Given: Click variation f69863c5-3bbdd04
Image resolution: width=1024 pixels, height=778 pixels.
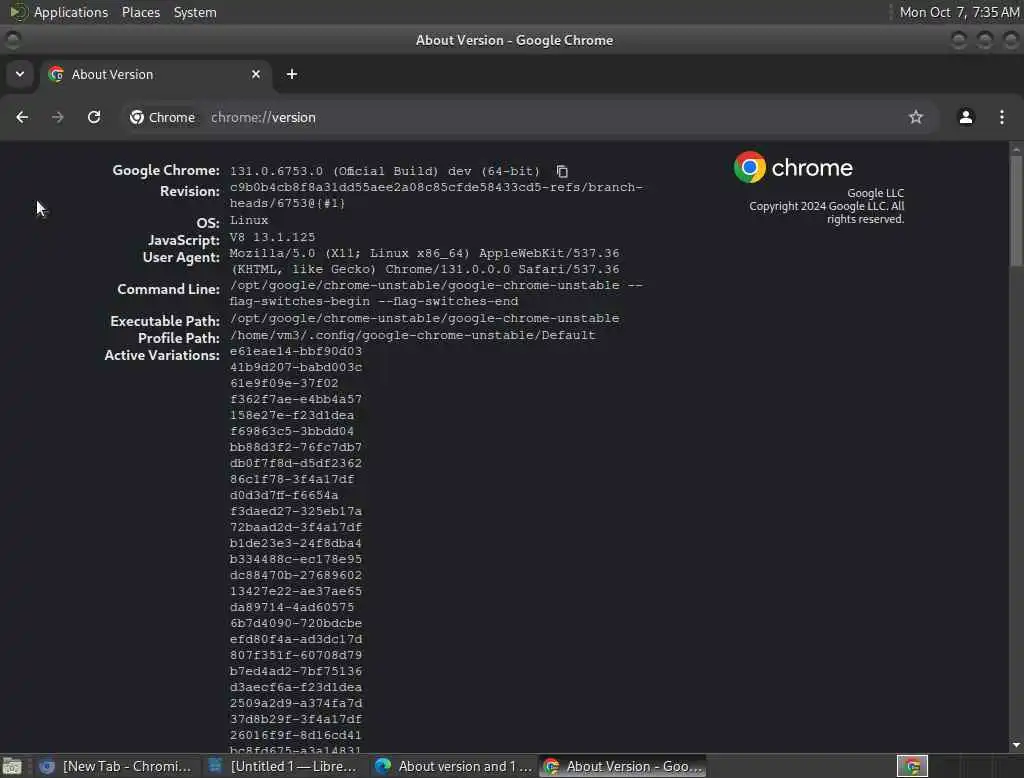Looking at the screenshot, I should click(292, 431).
